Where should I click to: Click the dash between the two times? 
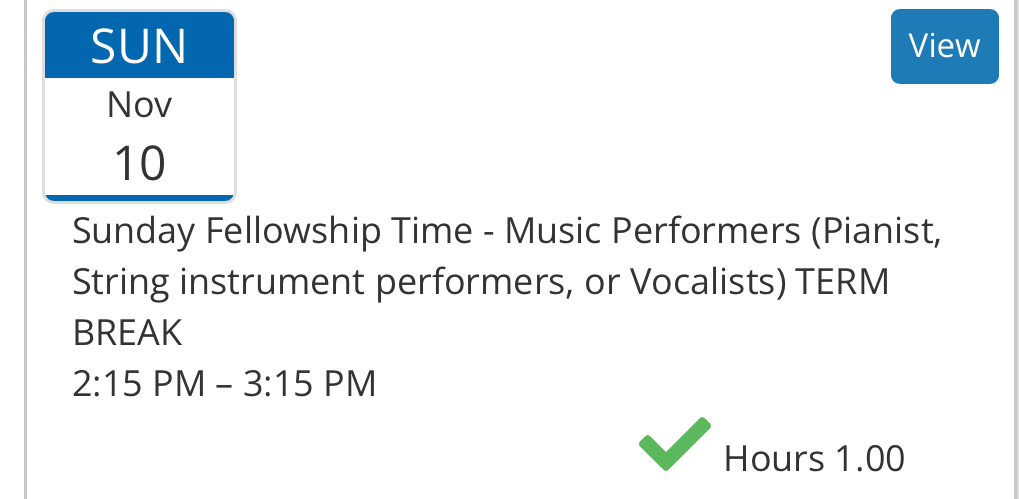[x=224, y=383]
